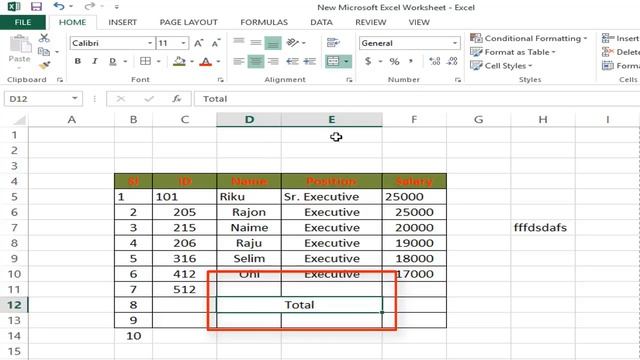The width and height of the screenshot is (640, 360).
Task: Increase font size with large A icon
Action: point(199,43)
